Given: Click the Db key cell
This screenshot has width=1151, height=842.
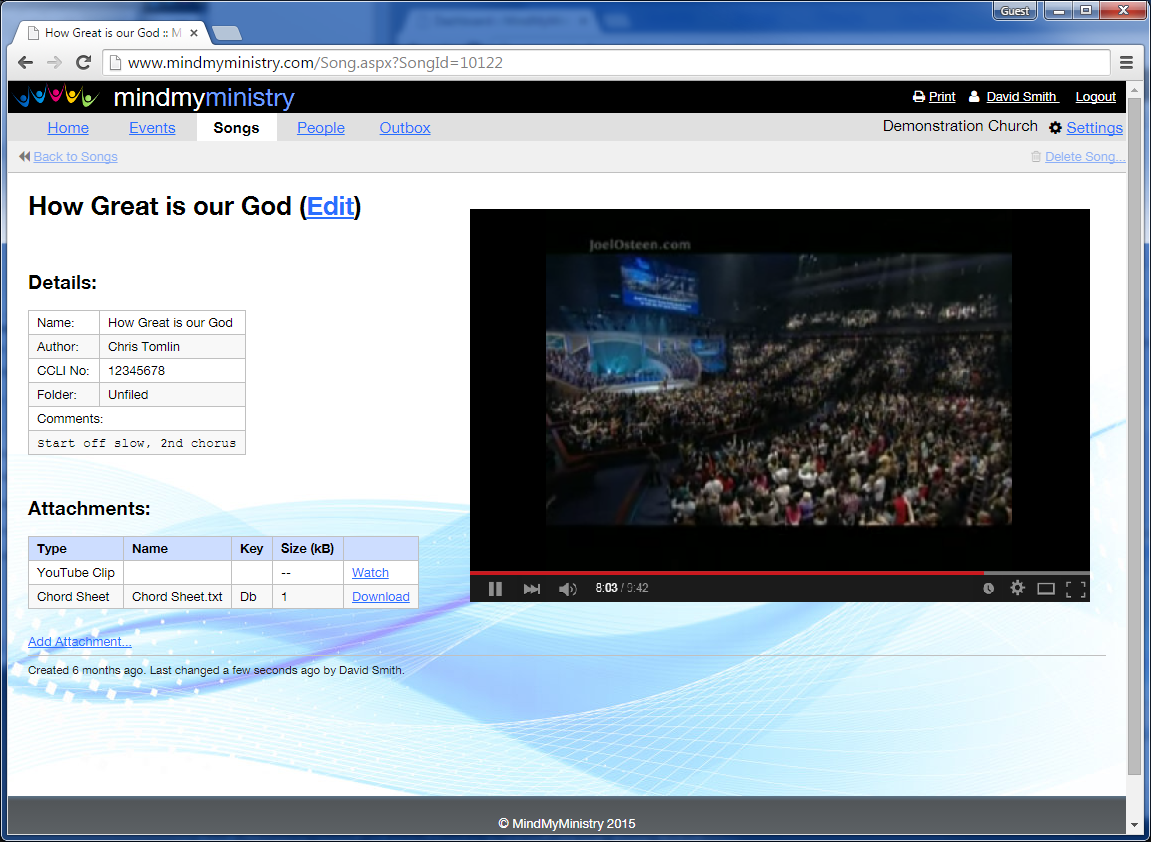Looking at the screenshot, I should [x=252, y=597].
